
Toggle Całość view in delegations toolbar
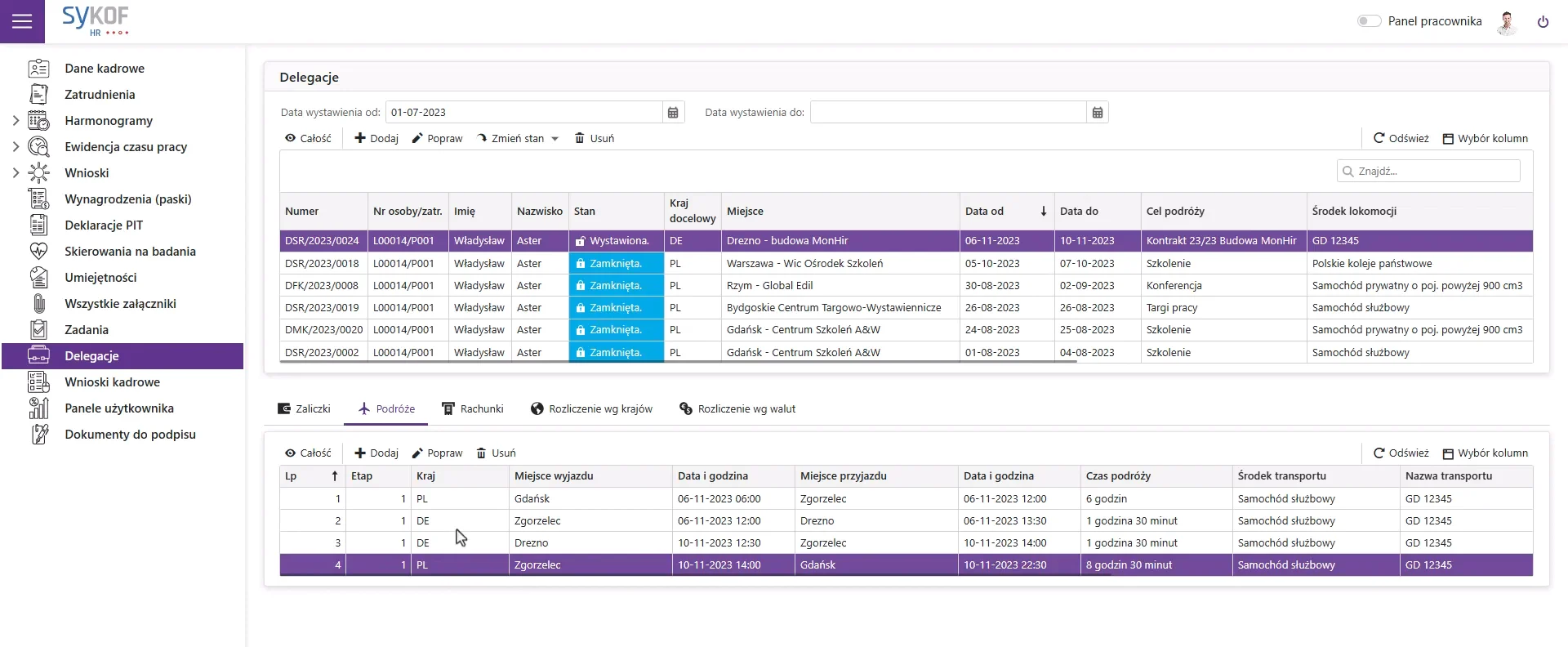[x=308, y=139]
